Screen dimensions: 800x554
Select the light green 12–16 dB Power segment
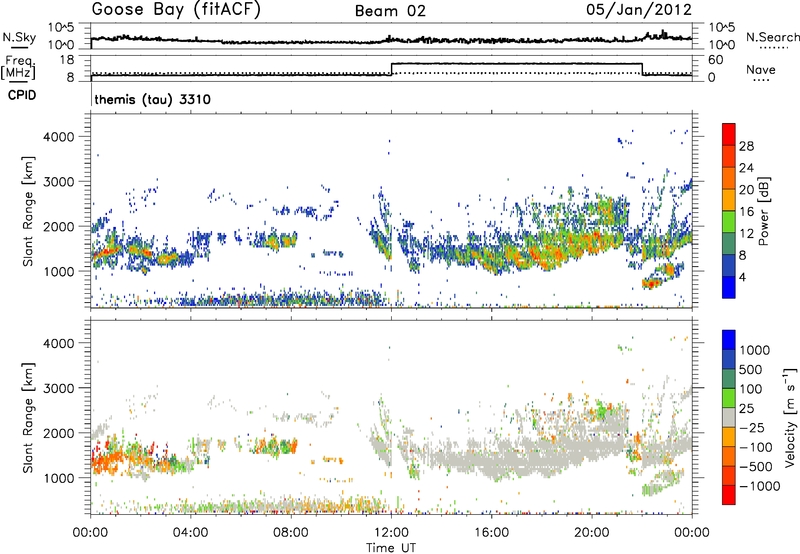point(729,222)
